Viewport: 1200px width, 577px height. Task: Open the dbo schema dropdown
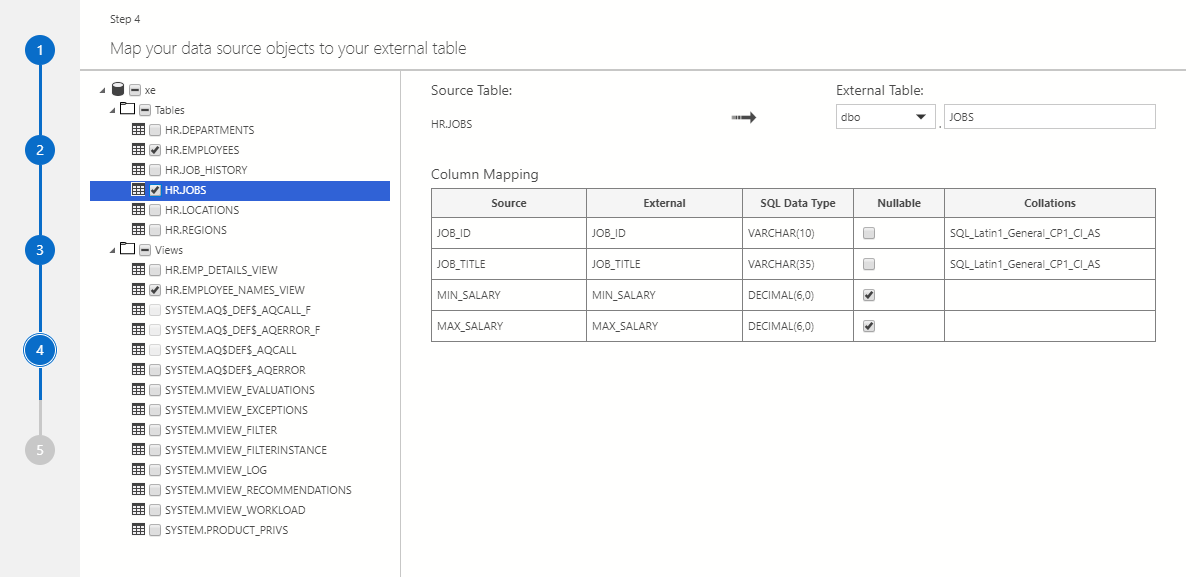click(x=922, y=116)
